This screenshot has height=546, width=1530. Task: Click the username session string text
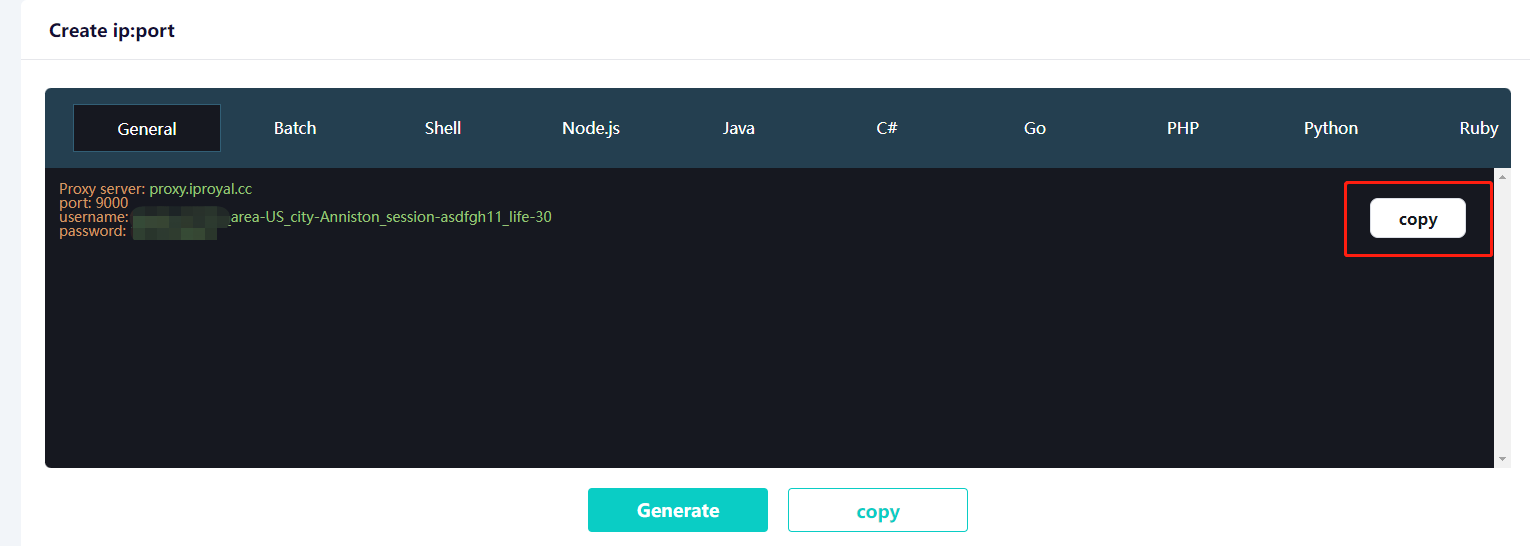click(390, 217)
